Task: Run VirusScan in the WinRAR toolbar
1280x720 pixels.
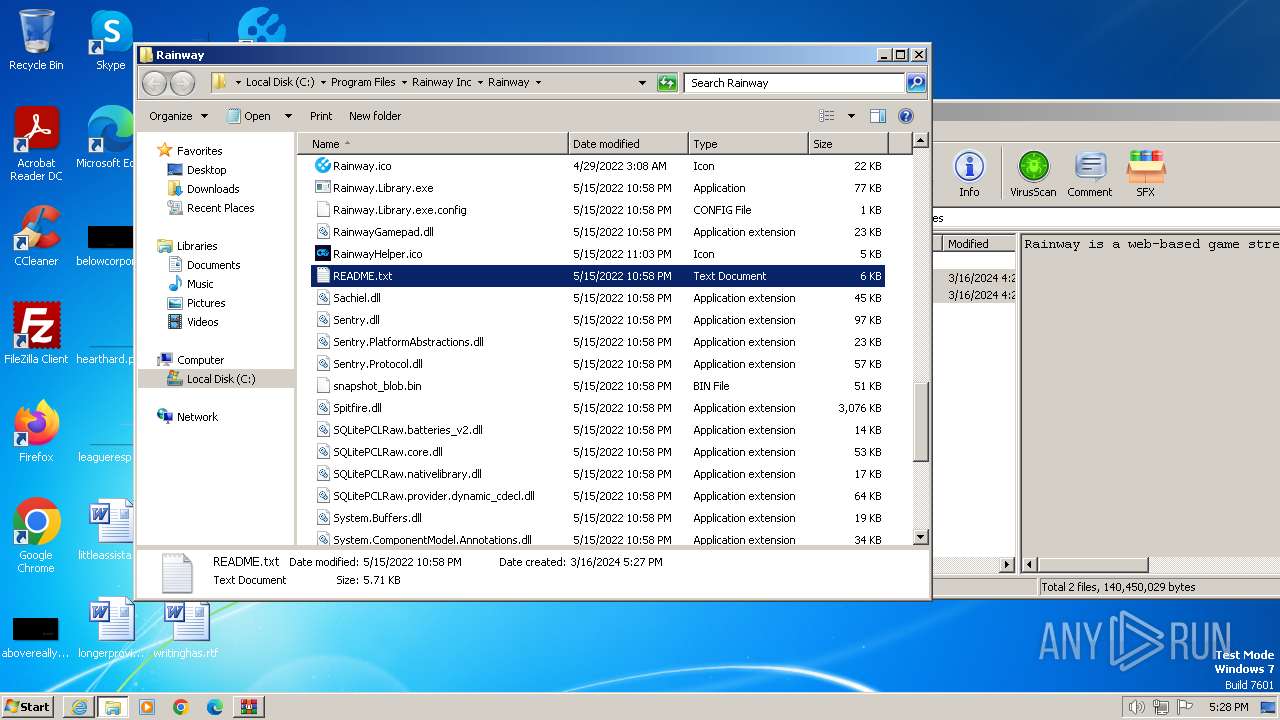Action: (x=1033, y=174)
